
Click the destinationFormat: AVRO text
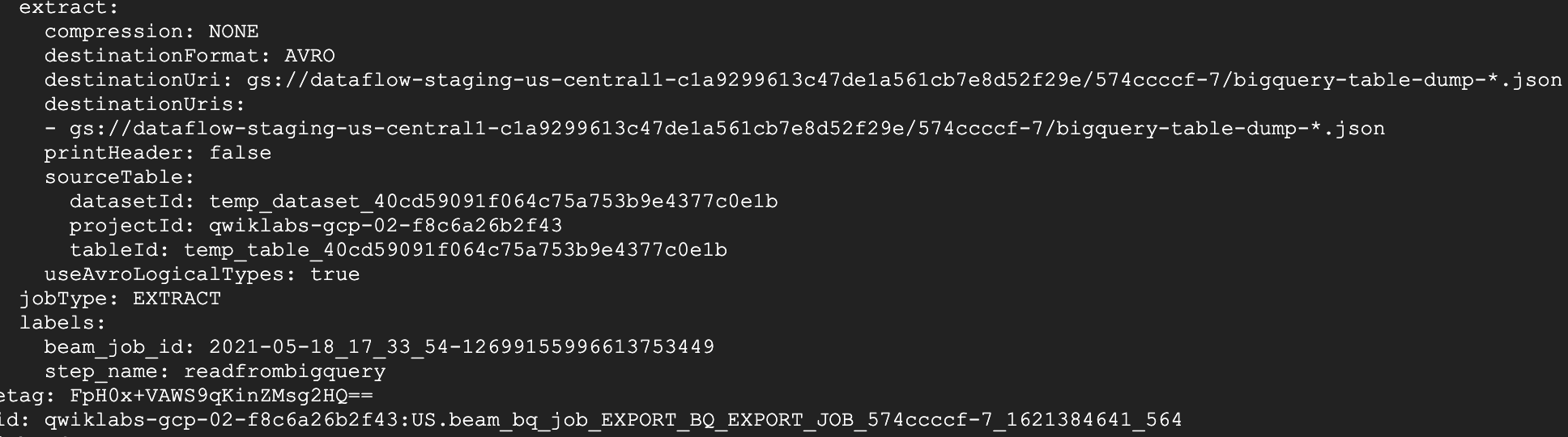pyautogui.click(x=190, y=56)
